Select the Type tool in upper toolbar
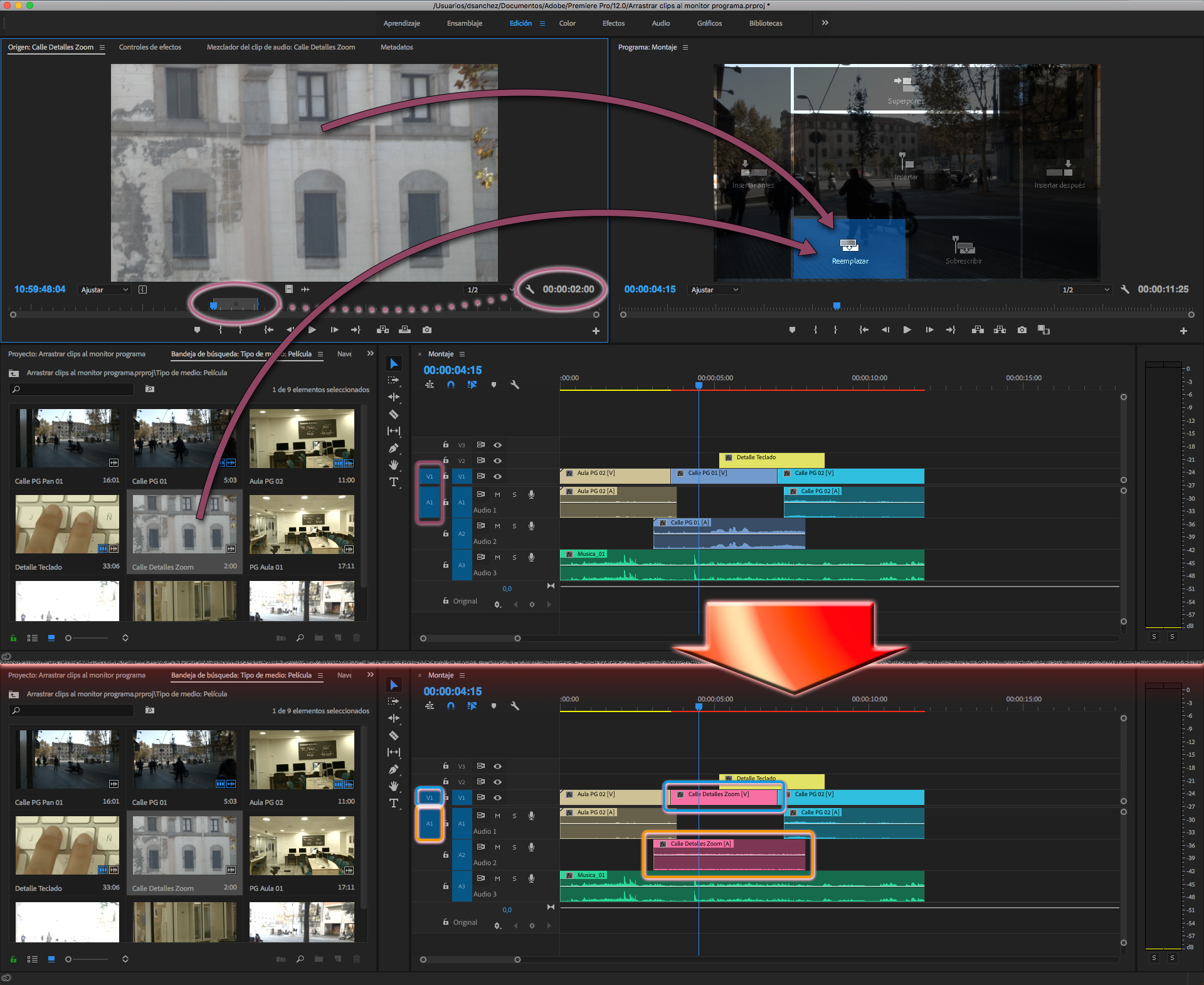This screenshot has width=1204, height=985. click(394, 482)
